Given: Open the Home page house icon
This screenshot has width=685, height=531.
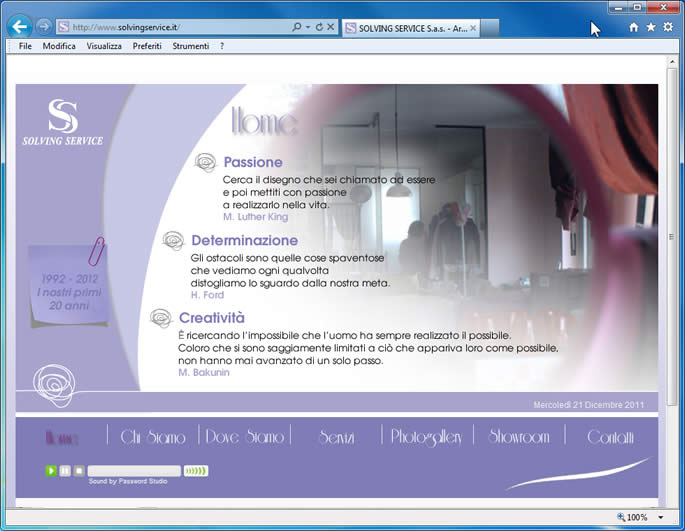Looking at the screenshot, I should 634,28.
